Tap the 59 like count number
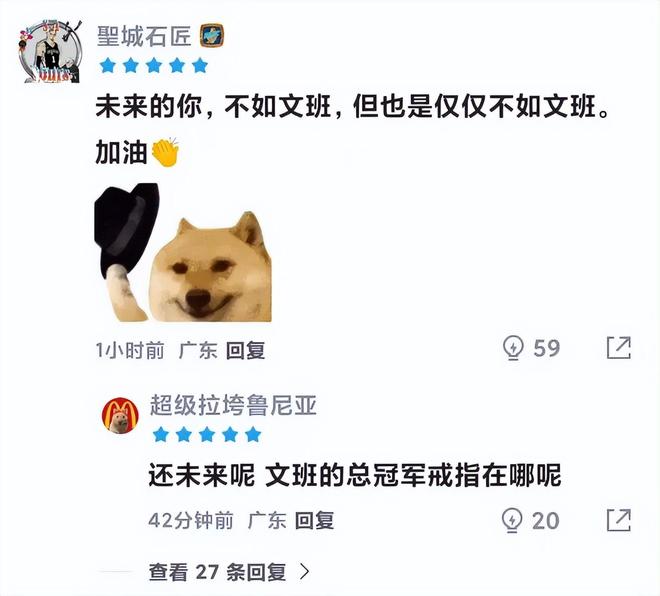The image size is (660, 596). click(547, 348)
